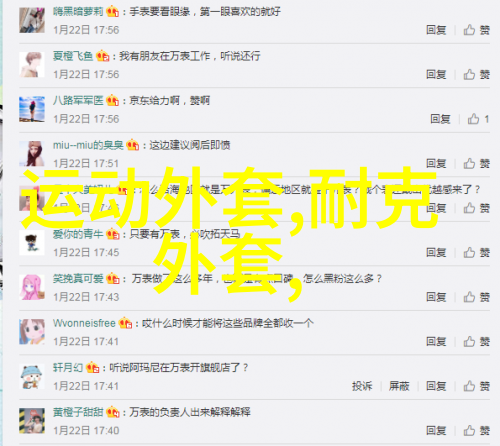The height and width of the screenshot is (446, 500).
Task: Click the member badge next to 轩月幻
Action: [x=92, y=368]
